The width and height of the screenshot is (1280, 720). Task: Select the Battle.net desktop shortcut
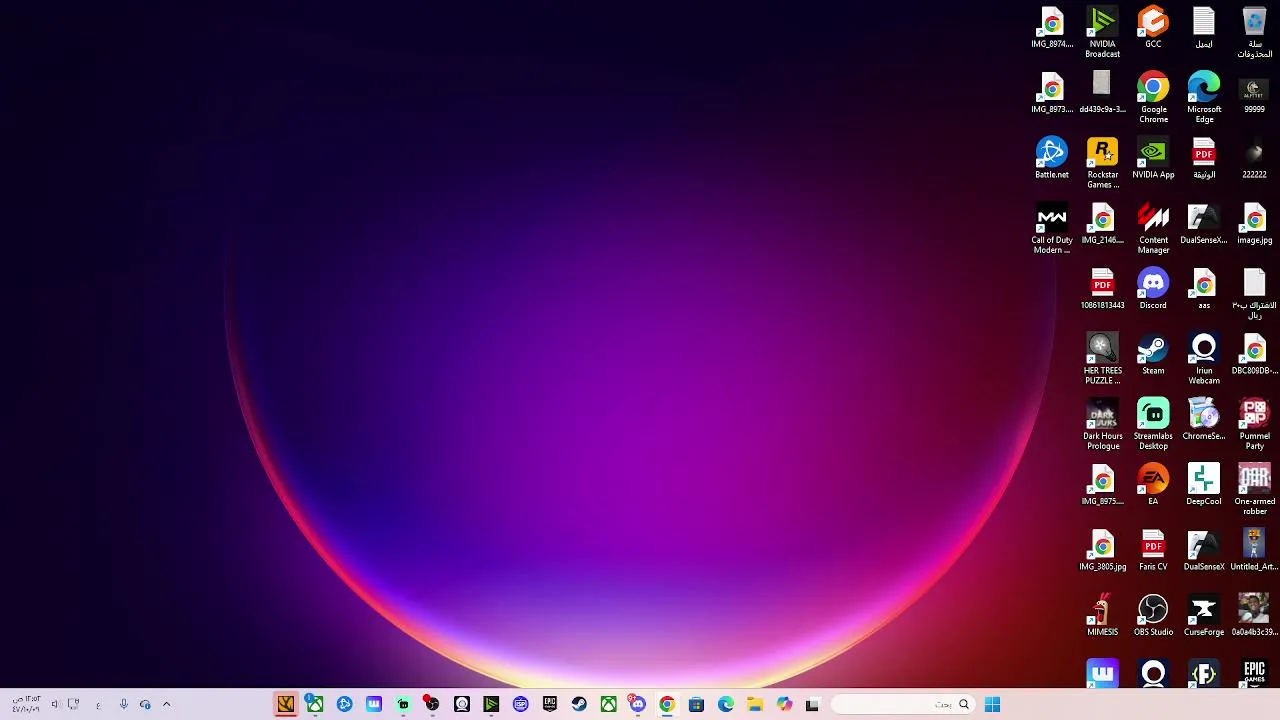pyautogui.click(x=1052, y=158)
